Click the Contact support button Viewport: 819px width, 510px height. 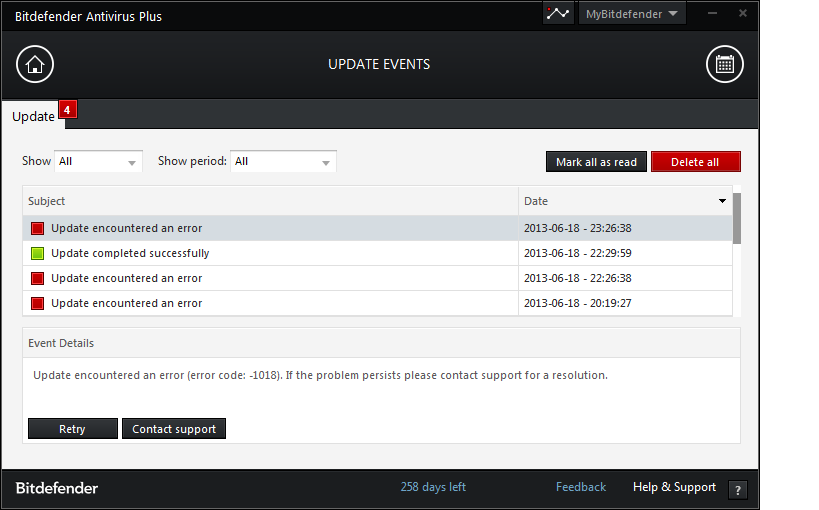coord(174,429)
